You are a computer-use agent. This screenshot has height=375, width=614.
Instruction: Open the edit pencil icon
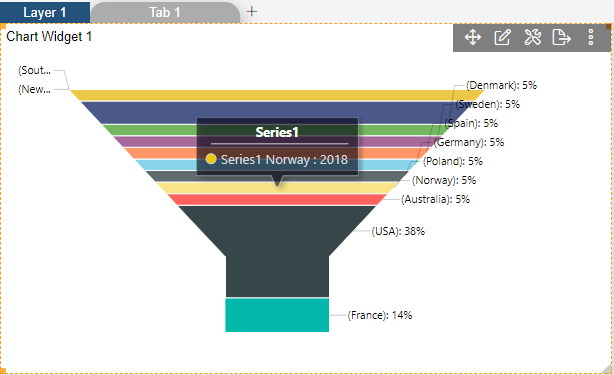point(502,38)
